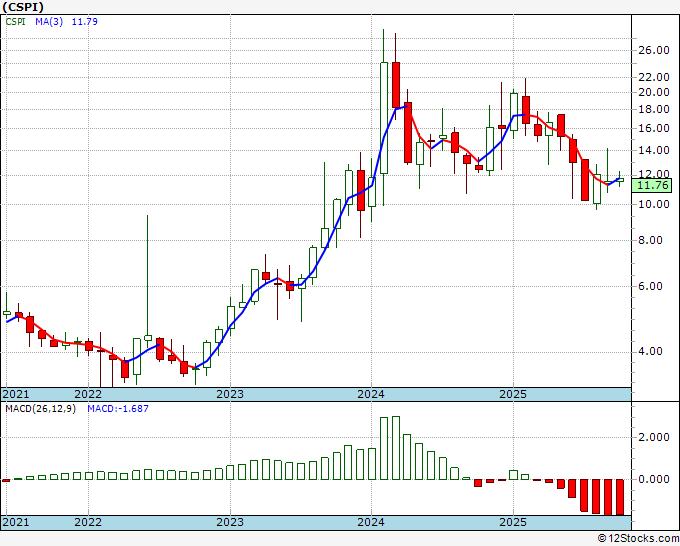Click the MACD(26,12,9) indicator label
680x546 pixels.
point(40,409)
